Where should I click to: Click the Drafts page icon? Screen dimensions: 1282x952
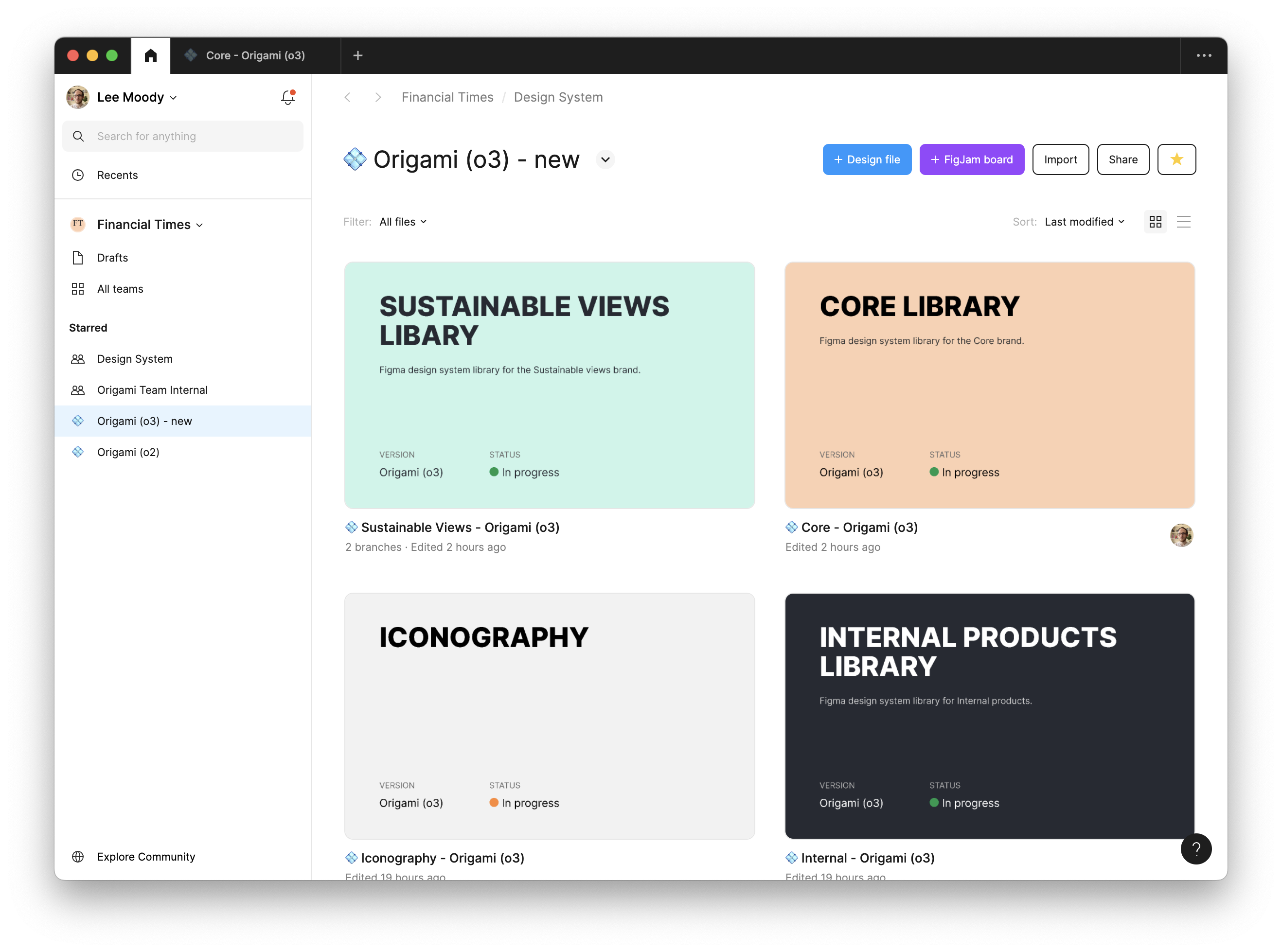(x=78, y=258)
